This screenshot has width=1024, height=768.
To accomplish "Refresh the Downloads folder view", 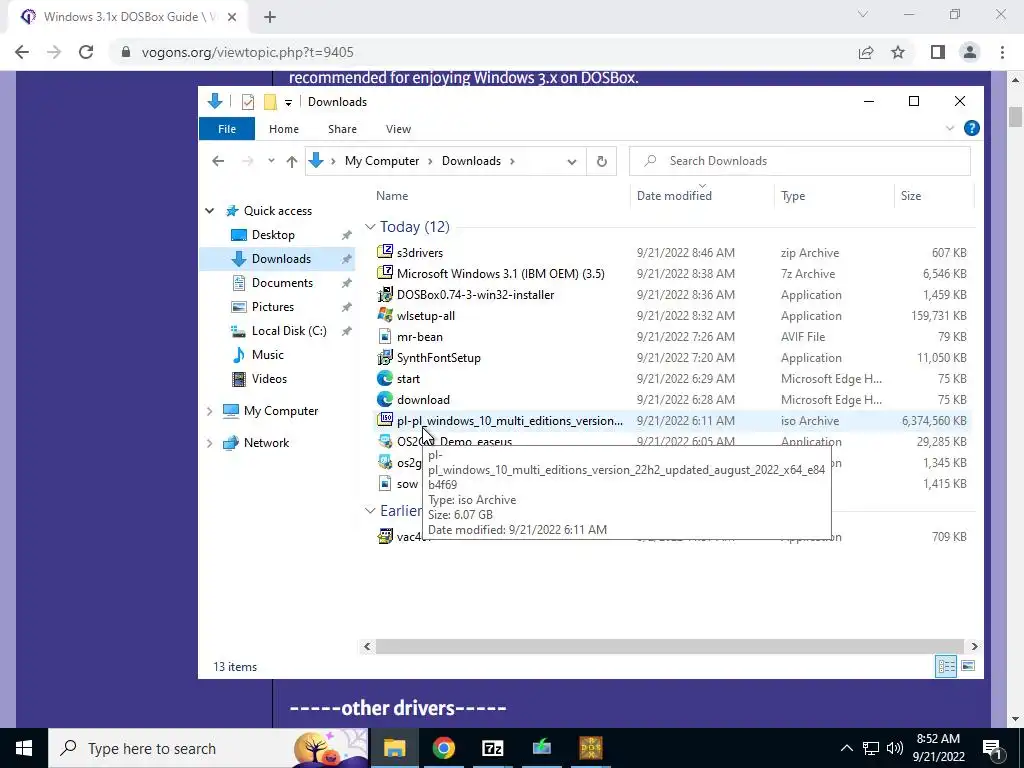I will 601,161.
